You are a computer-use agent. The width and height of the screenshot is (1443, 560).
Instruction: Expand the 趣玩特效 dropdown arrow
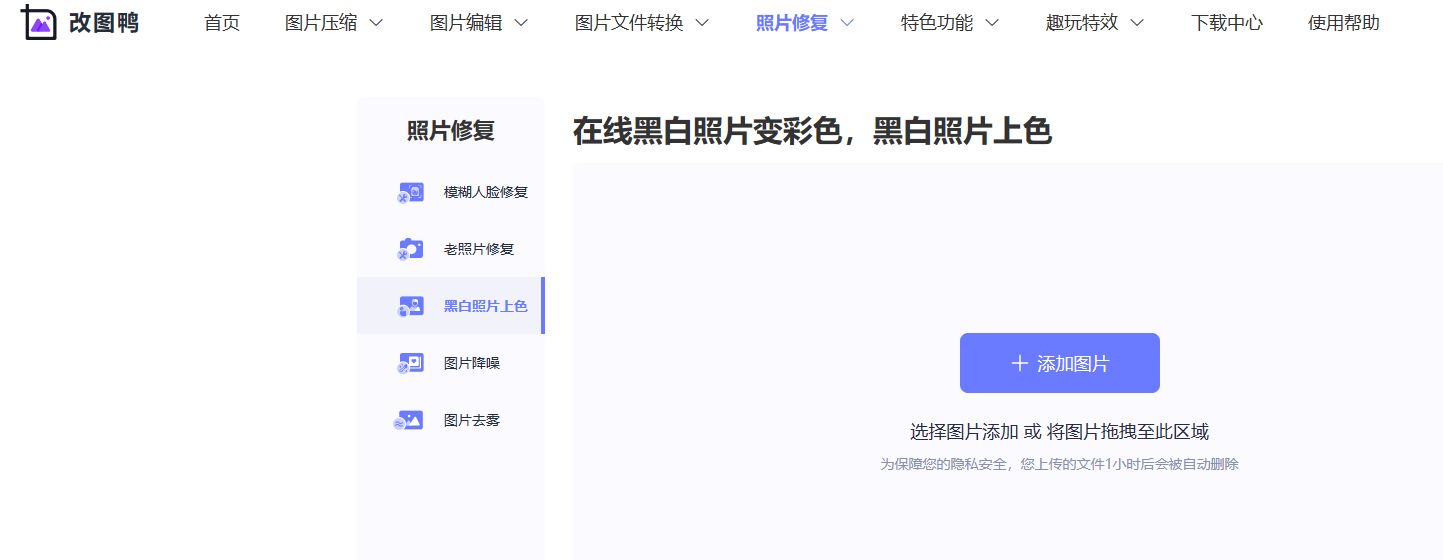pos(1137,23)
